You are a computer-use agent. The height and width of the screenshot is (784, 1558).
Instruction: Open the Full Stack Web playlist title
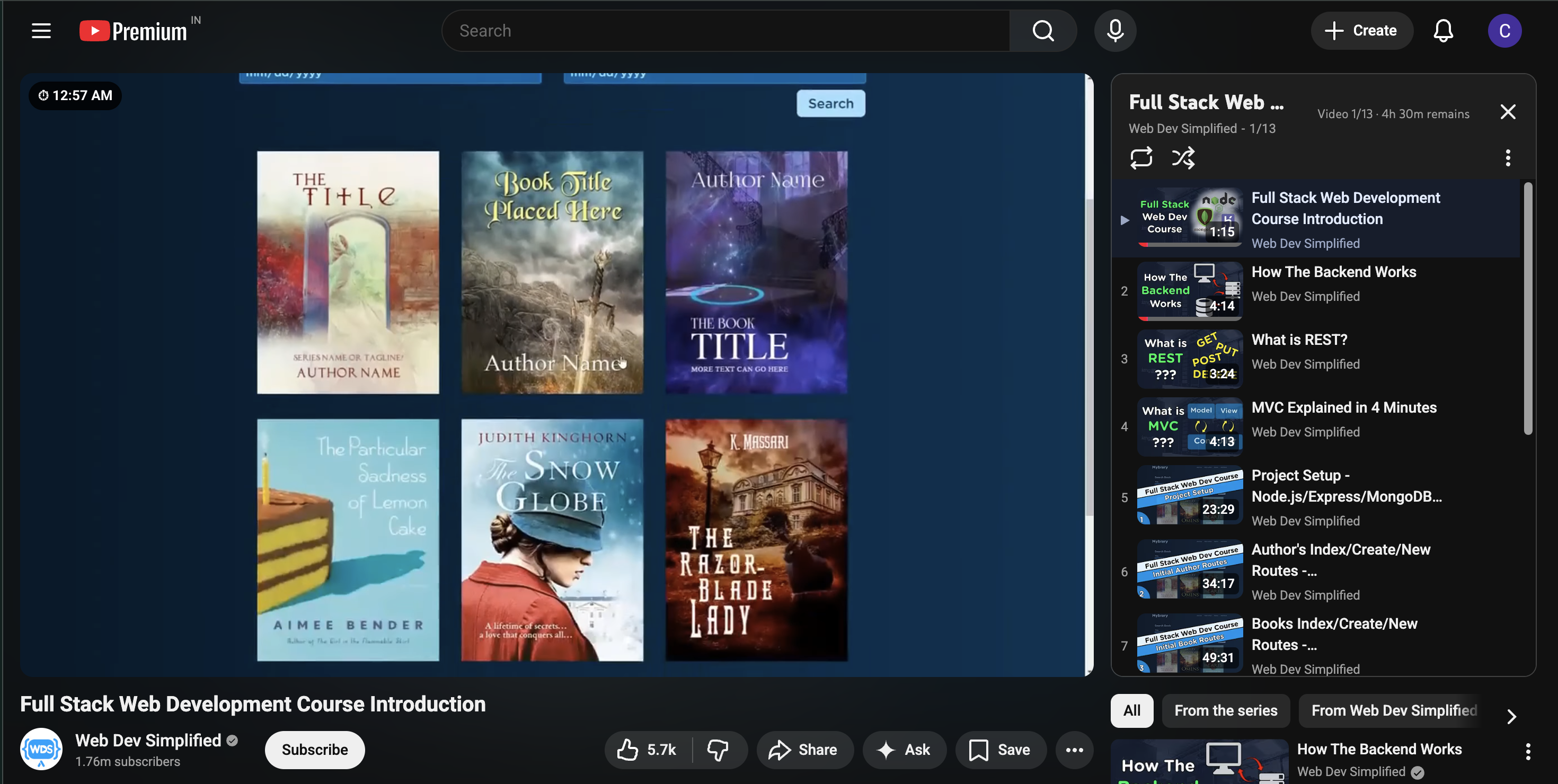coord(1206,102)
